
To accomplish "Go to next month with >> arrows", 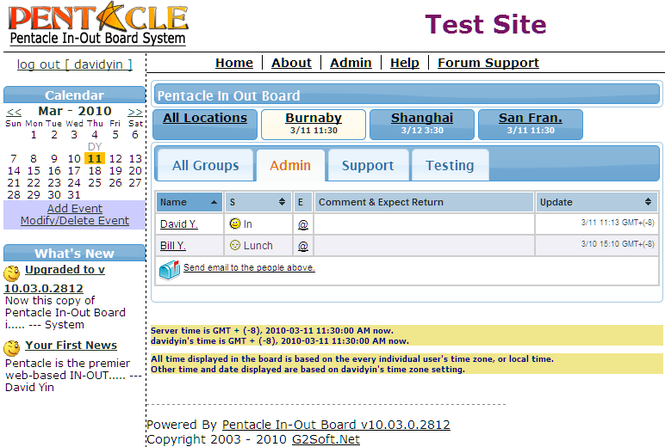I will pos(135,112).
